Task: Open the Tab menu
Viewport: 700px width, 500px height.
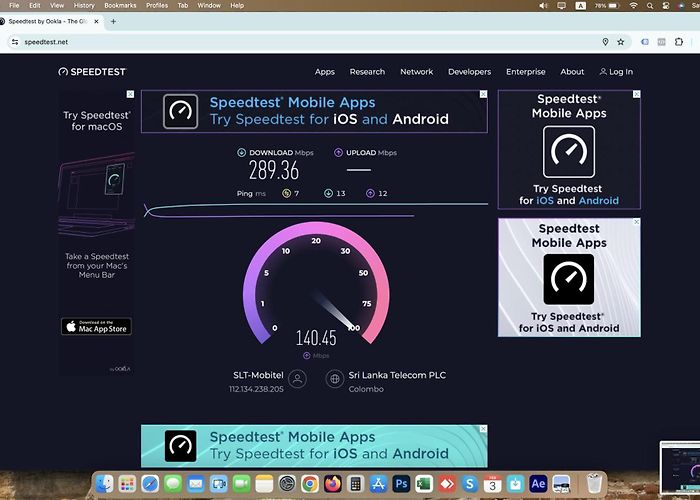Action: pos(183,5)
